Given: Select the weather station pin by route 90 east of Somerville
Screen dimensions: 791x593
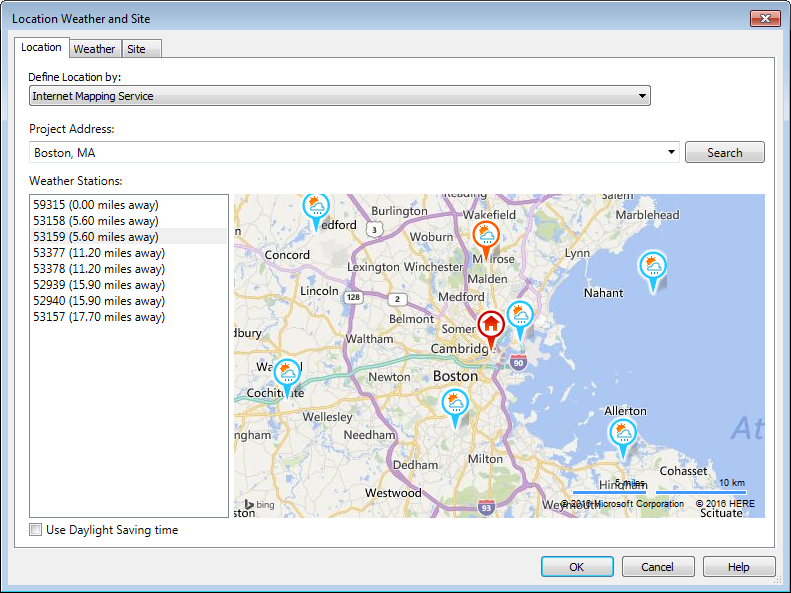Looking at the screenshot, I should [x=520, y=320].
